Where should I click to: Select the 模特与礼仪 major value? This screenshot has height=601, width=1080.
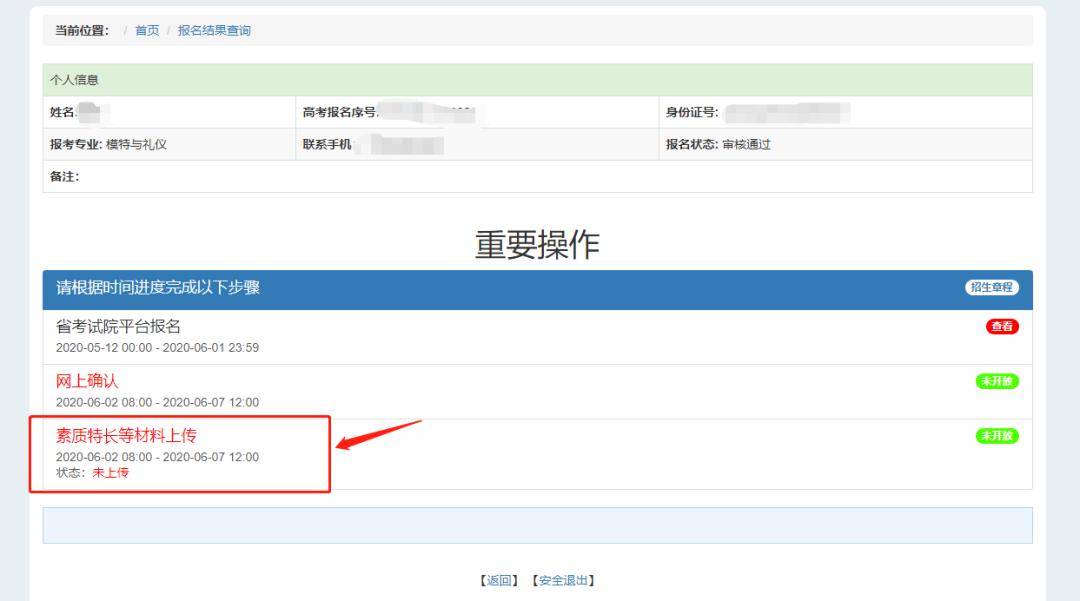136,145
